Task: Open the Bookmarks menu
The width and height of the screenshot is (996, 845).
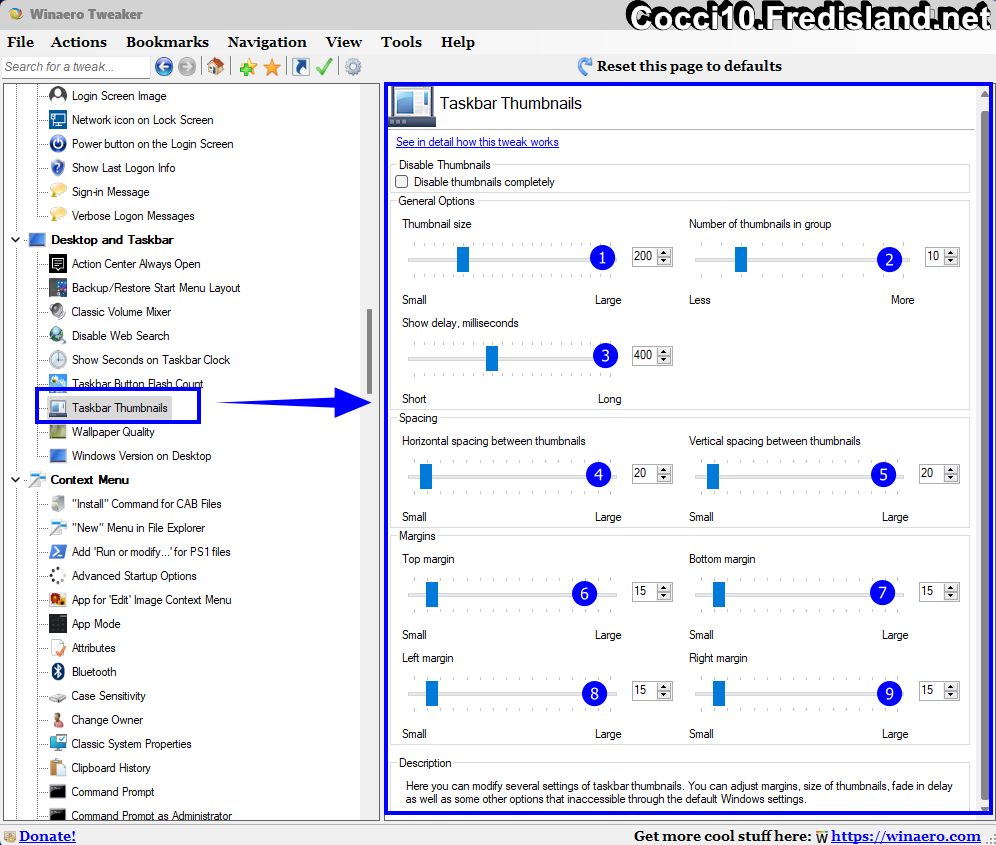Action: [x=167, y=42]
